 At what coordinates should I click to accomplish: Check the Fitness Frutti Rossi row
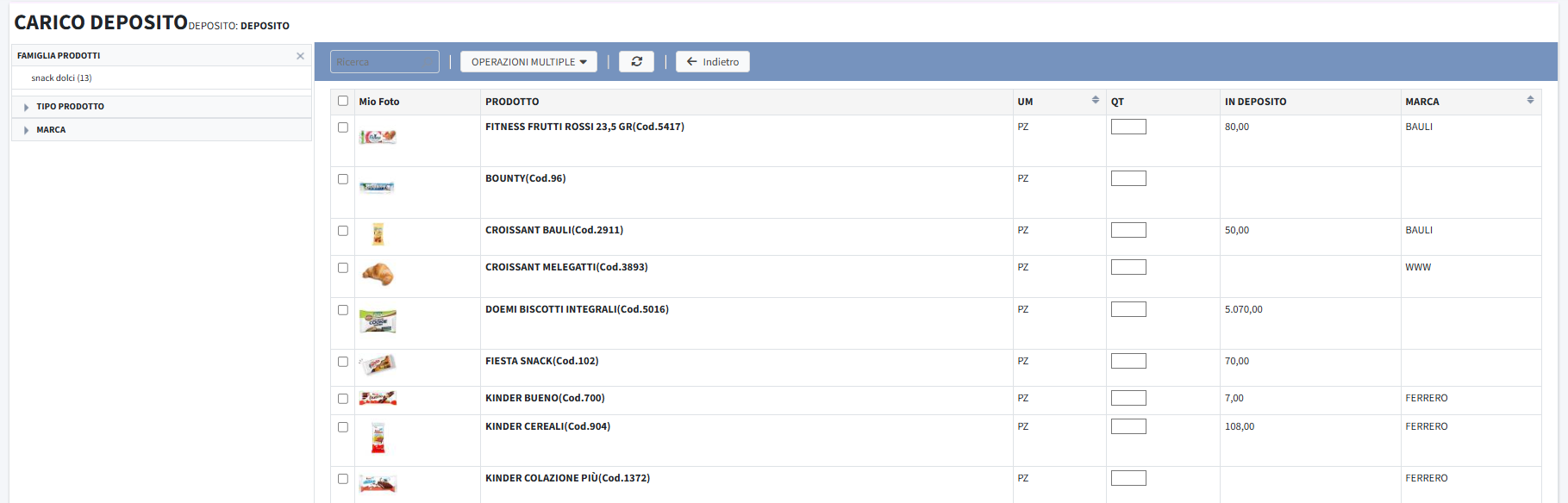(x=343, y=127)
